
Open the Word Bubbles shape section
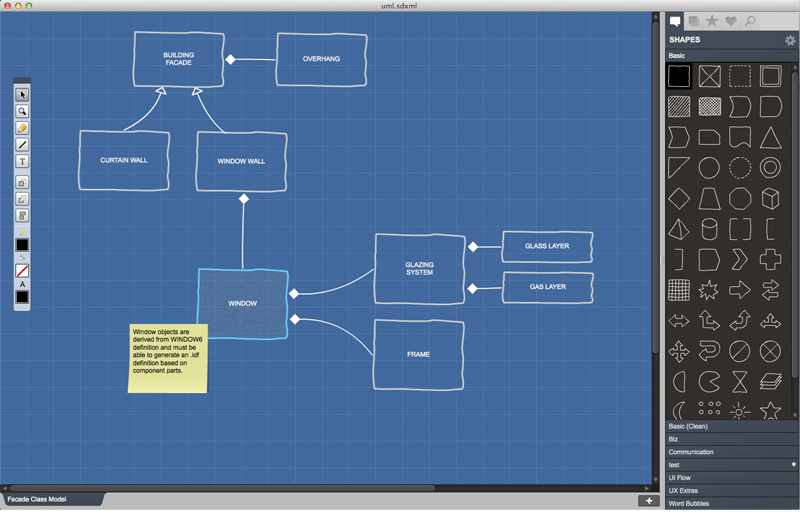688,503
